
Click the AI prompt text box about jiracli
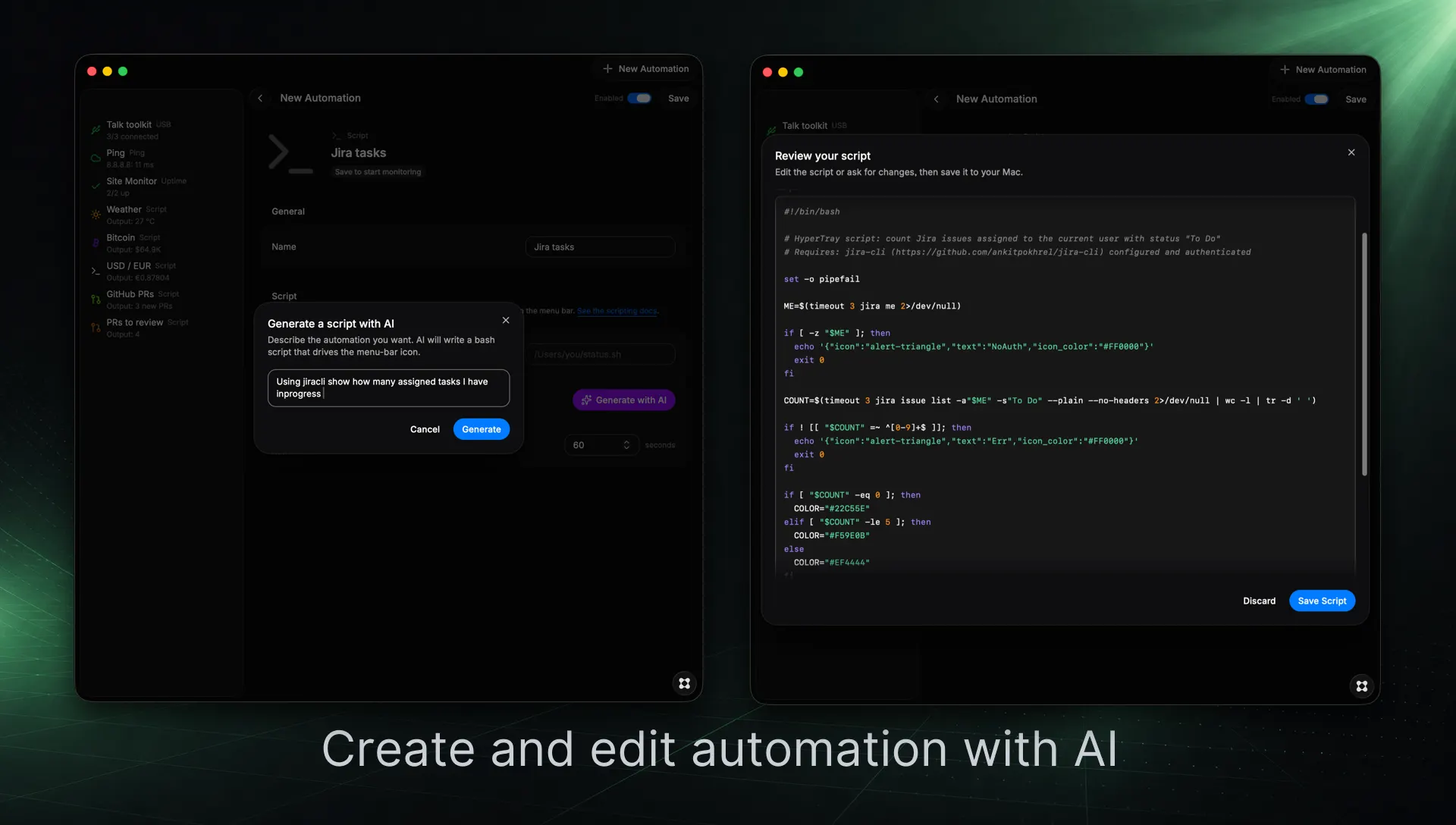(x=388, y=388)
